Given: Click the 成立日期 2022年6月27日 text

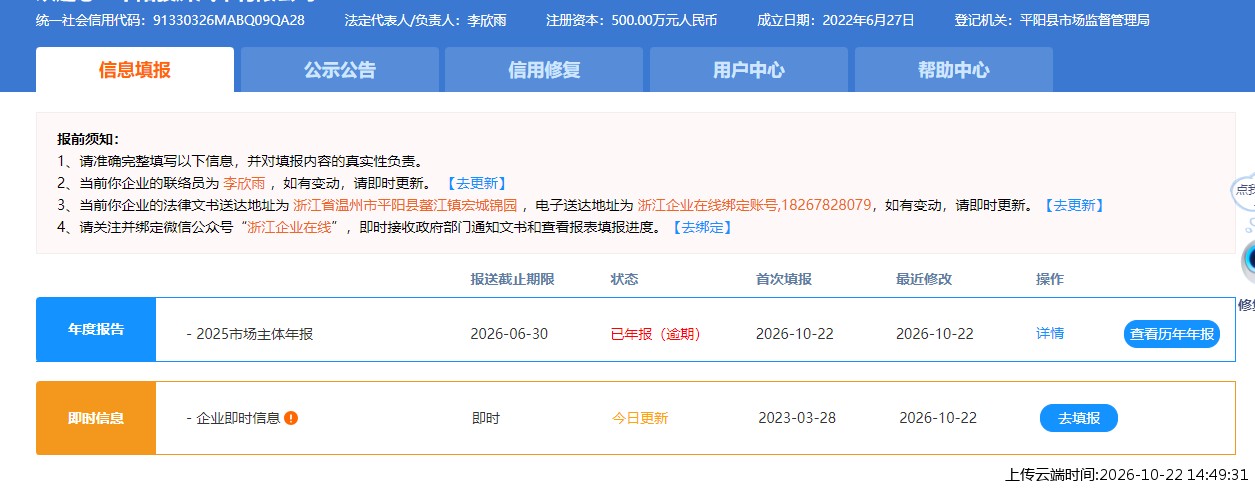Looking at the screenshot, I should pos(836,20).
